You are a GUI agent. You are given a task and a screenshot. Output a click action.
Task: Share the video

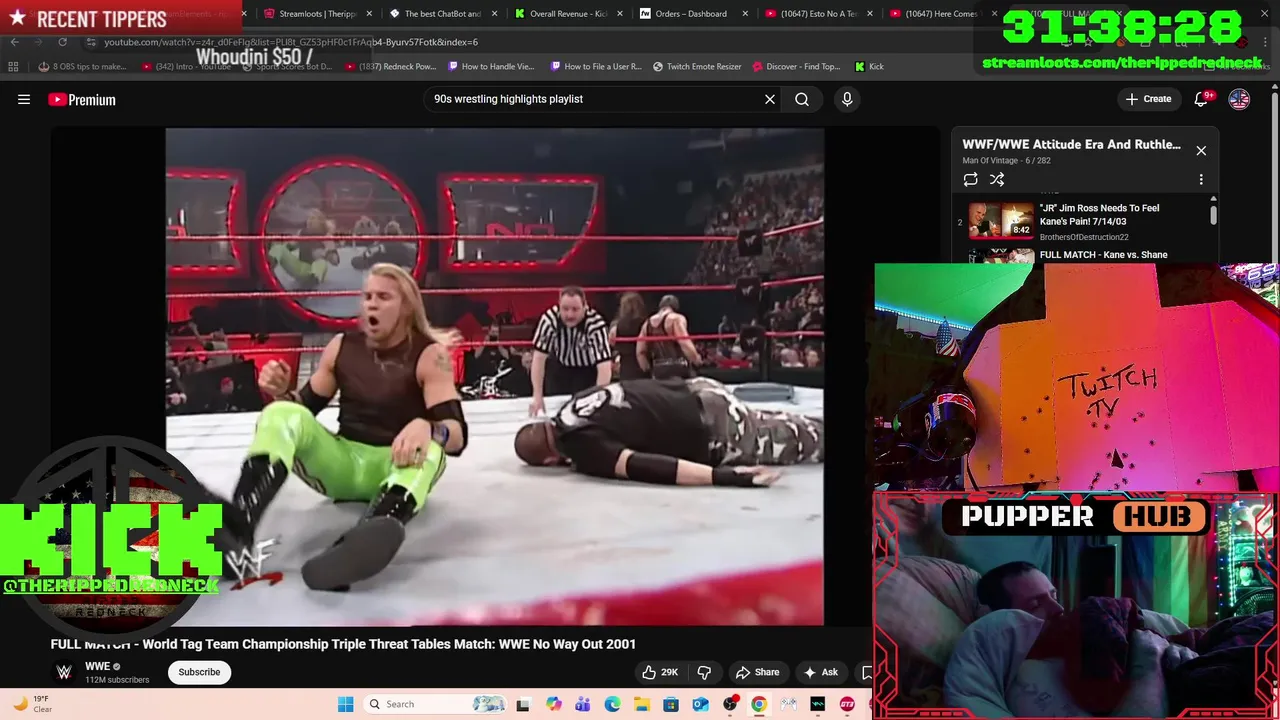click(757, 672)
